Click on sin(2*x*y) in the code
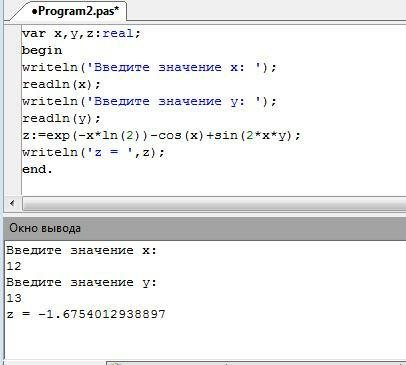The width and height of the screenshot is (406, 365). coord(253,135)
